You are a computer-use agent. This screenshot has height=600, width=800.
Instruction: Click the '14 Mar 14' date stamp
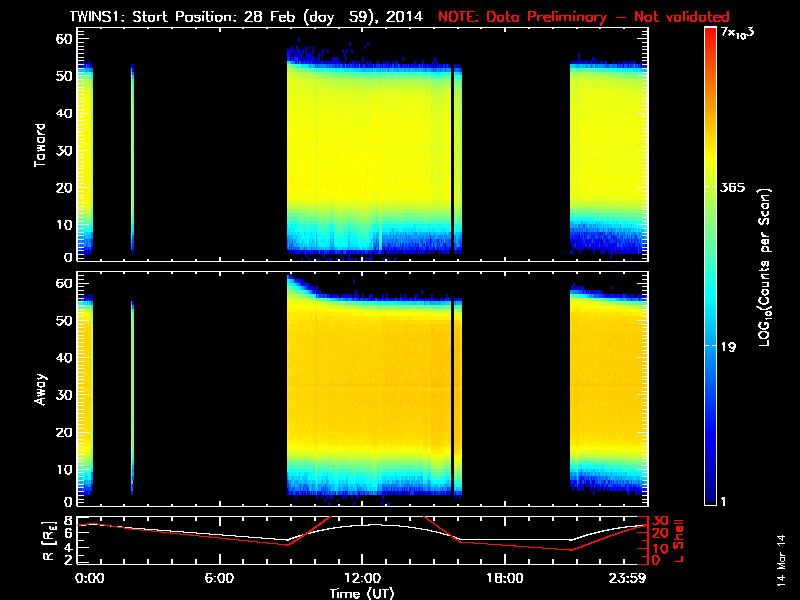781,560
